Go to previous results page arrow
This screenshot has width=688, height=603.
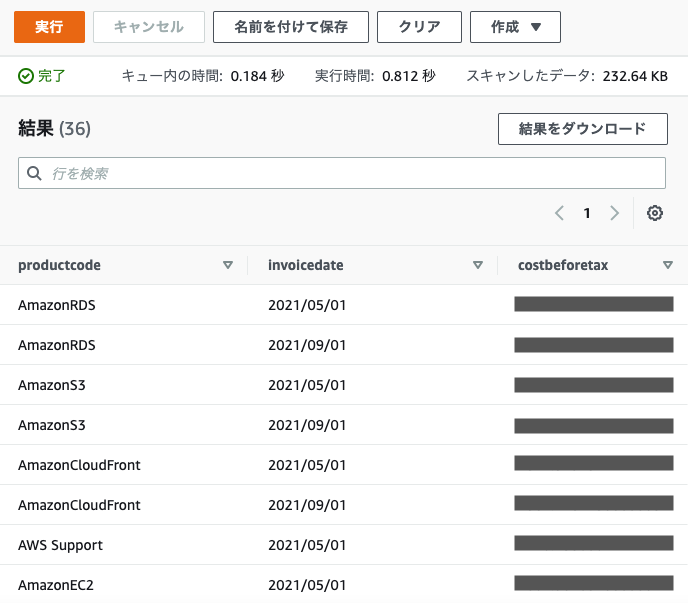(559, 213)
